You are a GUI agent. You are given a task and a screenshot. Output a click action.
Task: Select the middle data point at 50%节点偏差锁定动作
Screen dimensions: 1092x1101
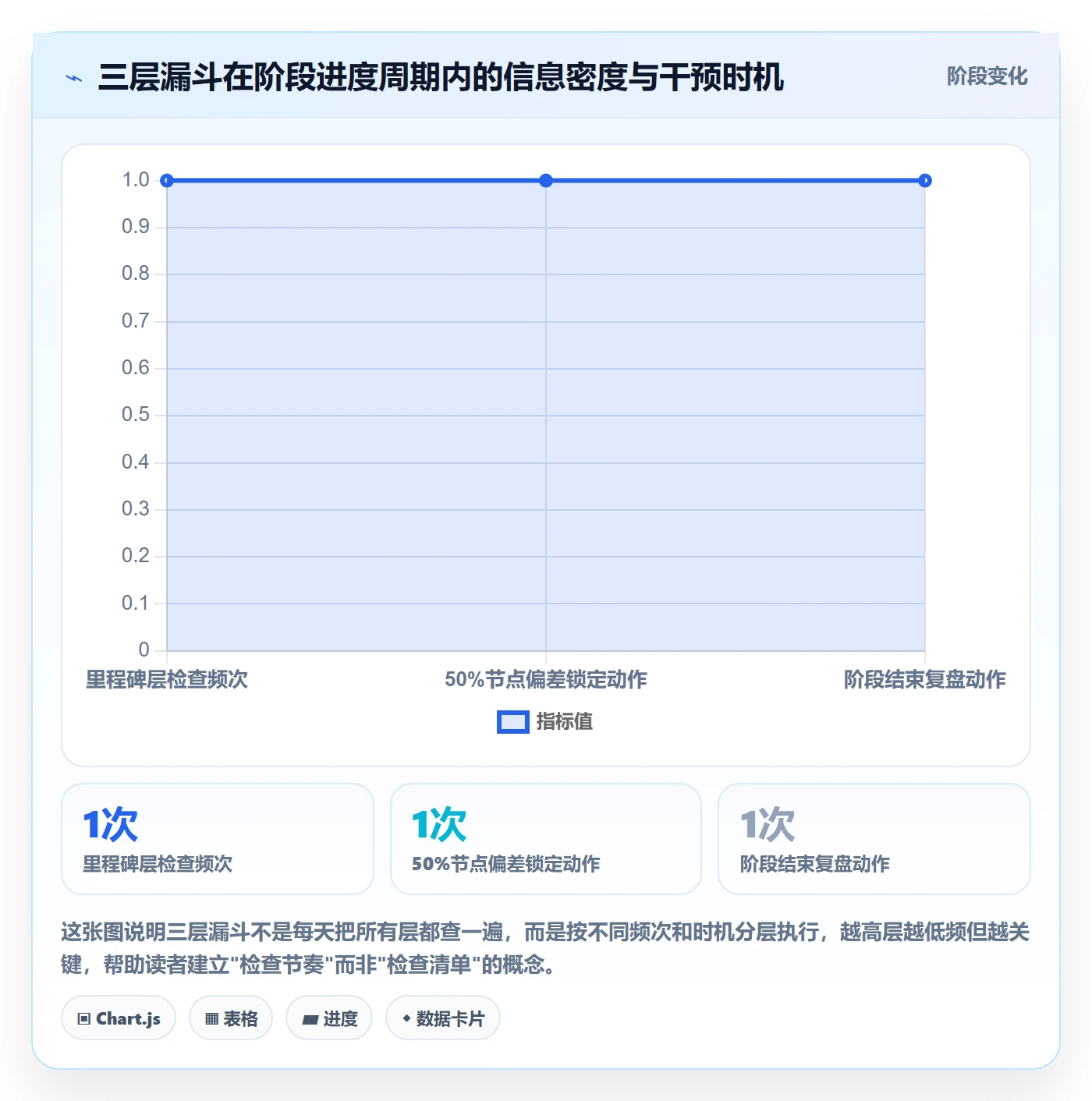[546, 181]
